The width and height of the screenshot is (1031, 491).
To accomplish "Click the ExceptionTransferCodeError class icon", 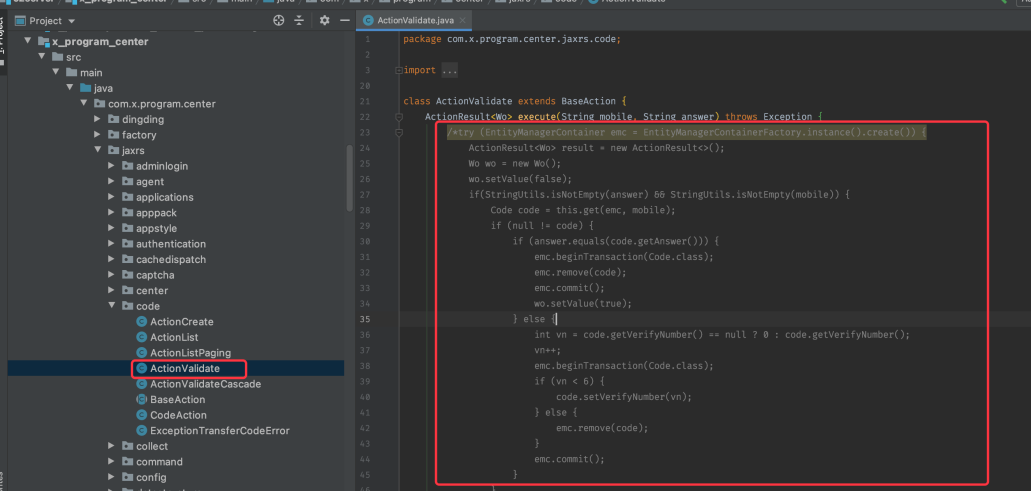I will point(141,431).
